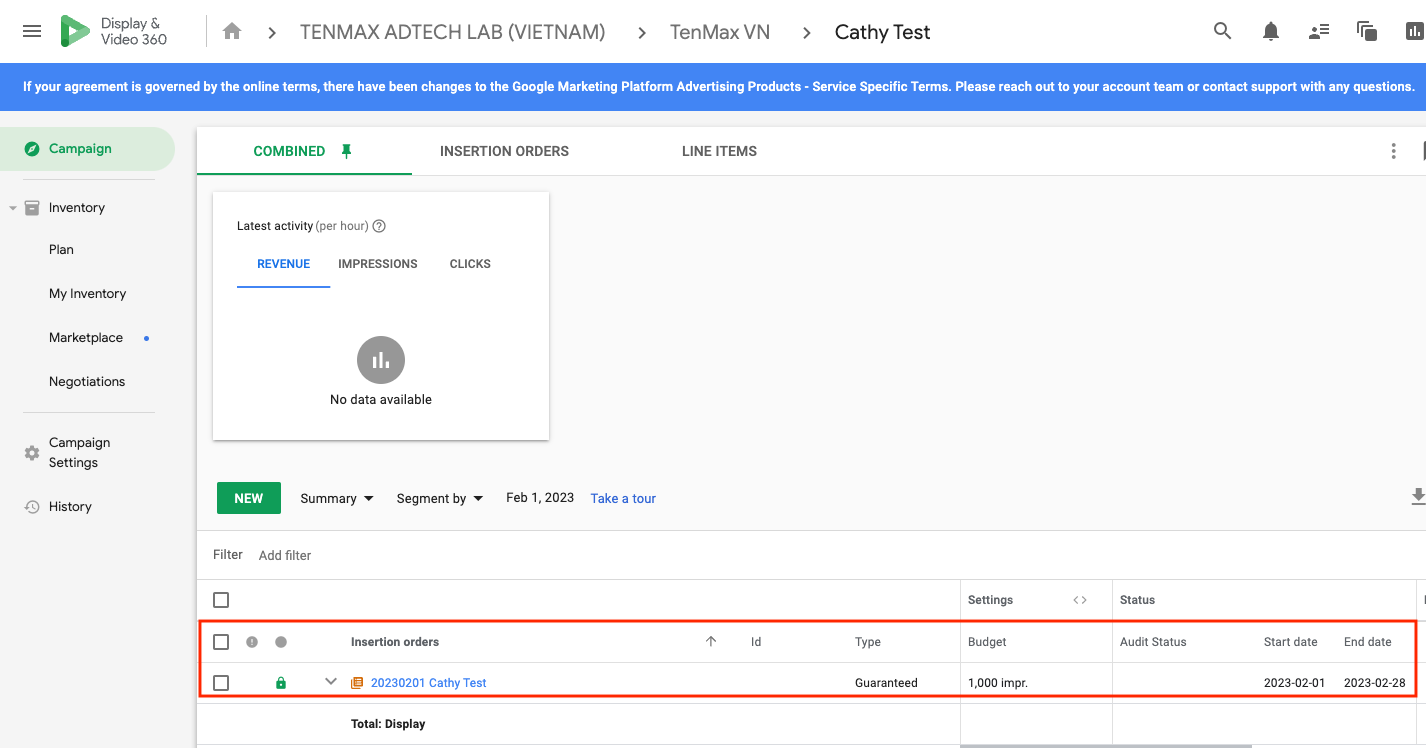Switch to the COMBINED tab
This screenshot has height=748, width=1426.
coord(304,151)
